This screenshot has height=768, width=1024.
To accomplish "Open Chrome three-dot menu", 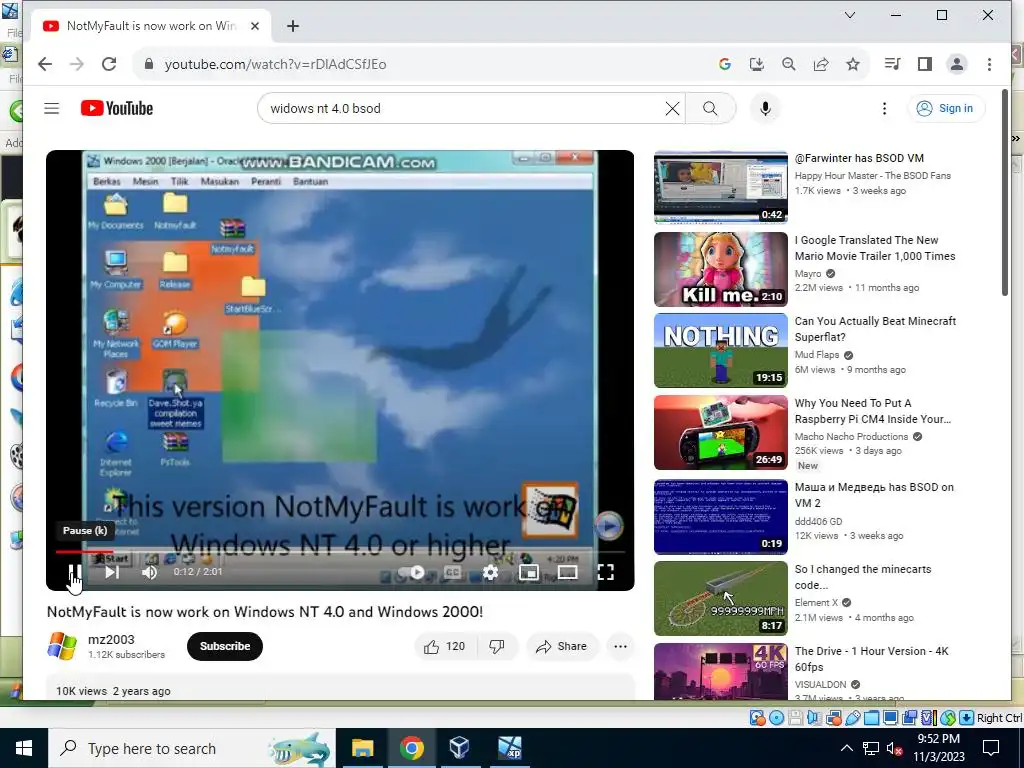I will coord(989,64).
